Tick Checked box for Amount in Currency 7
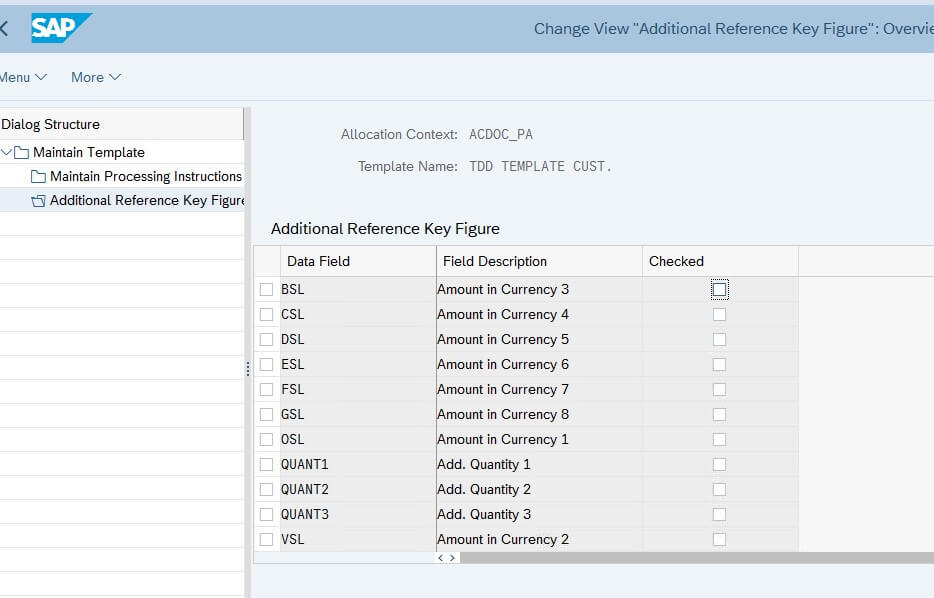The height and width of the screenshot is (598, 934). pyautogui.click(x=720, y=390)
